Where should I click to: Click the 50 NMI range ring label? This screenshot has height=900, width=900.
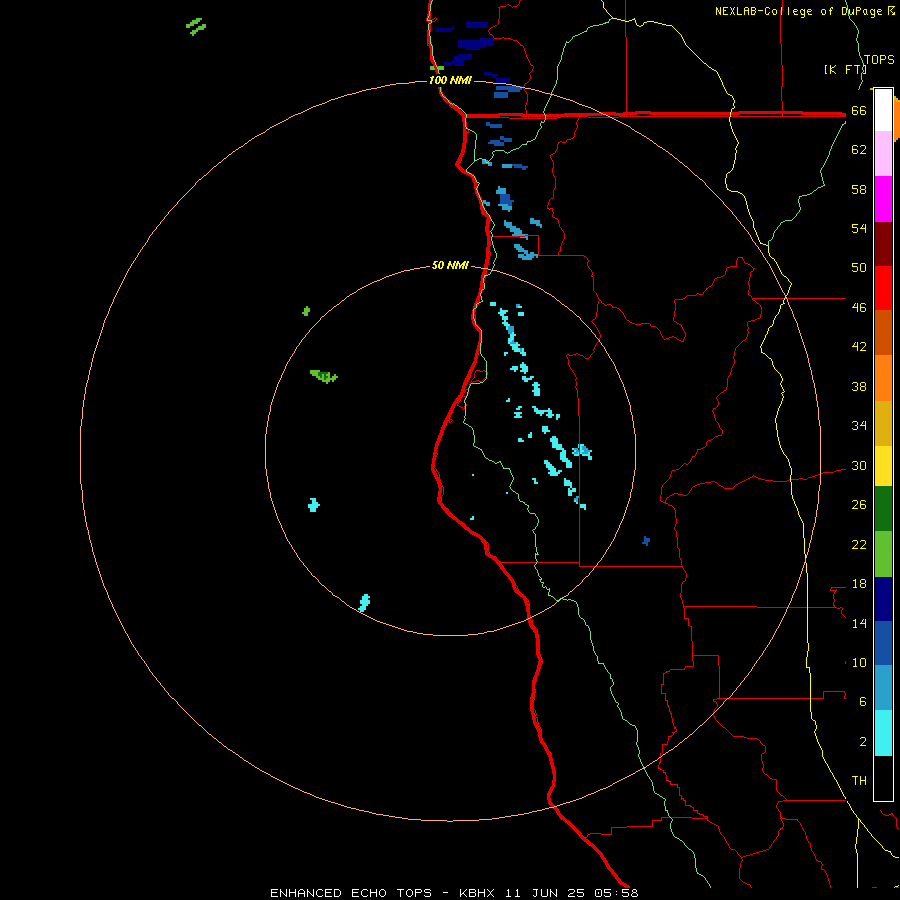[450, 265]
